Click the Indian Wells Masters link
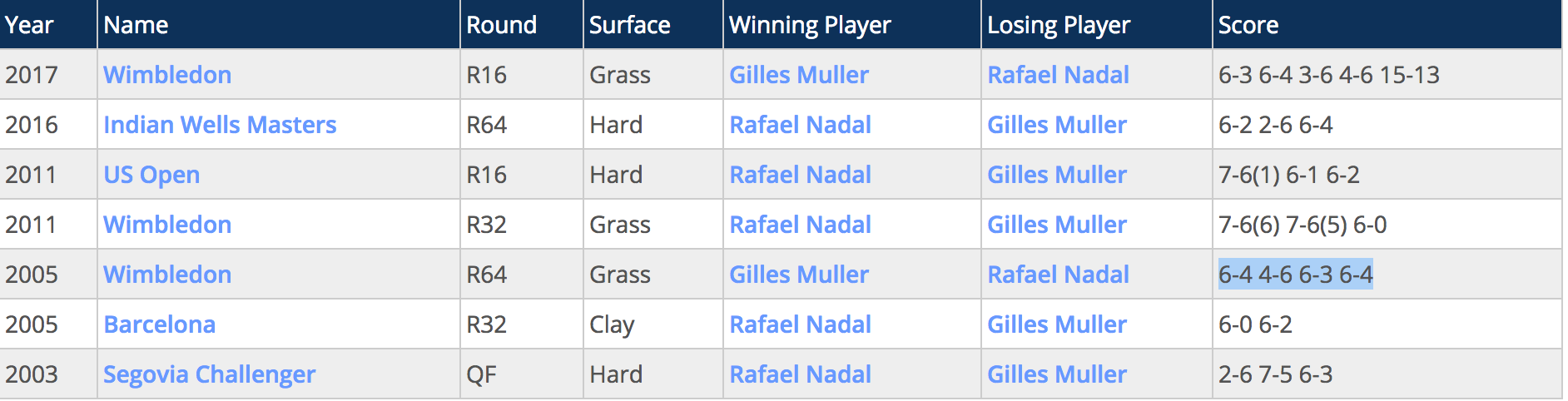Image resolution: width=1568 pixels, height=401 pixels. click(x=220, y=125)
